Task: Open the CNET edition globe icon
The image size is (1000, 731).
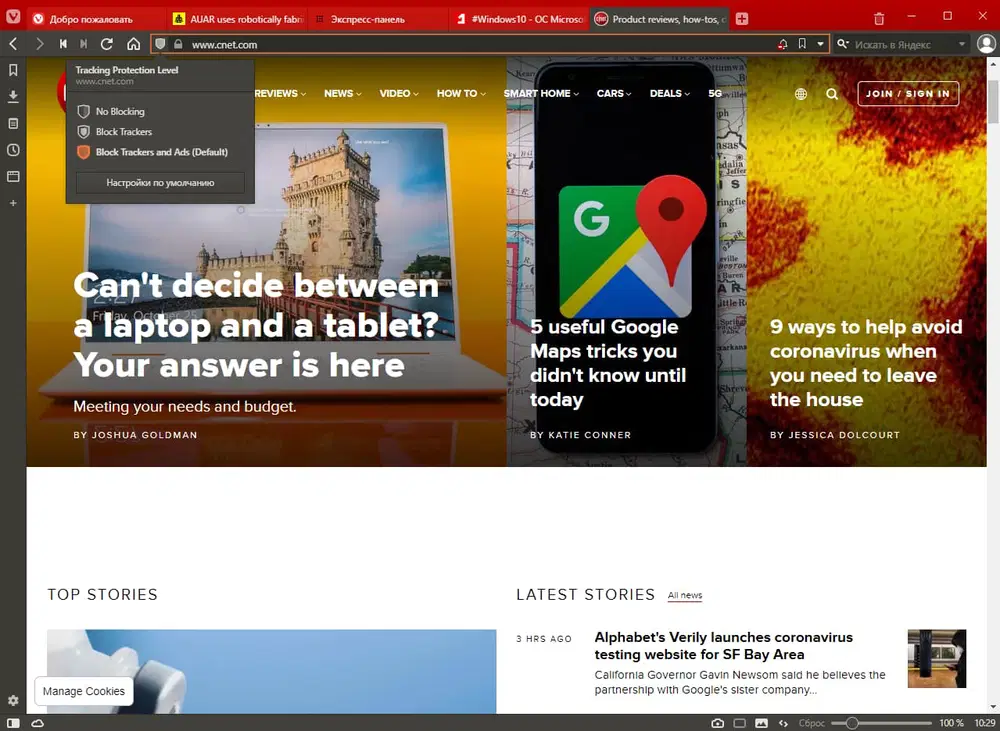Action: [801, 94]
